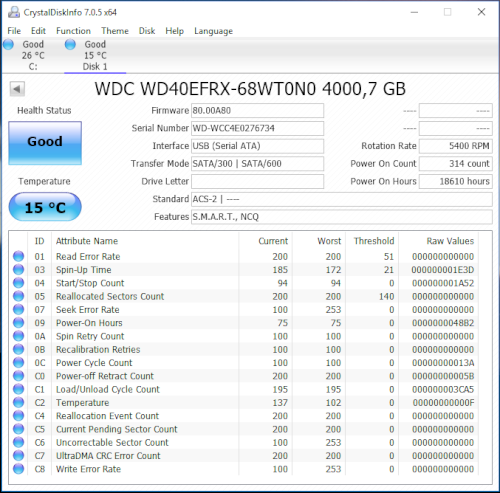
Task: Click the Raw Values column header
Action: pyautogui.click(x=439, y=241)
